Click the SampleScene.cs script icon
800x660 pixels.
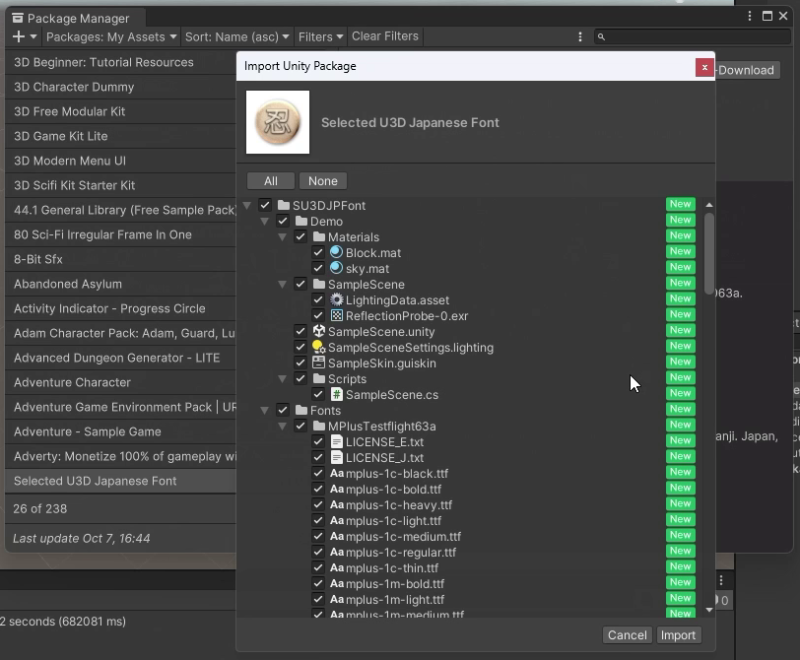point(337,395)
